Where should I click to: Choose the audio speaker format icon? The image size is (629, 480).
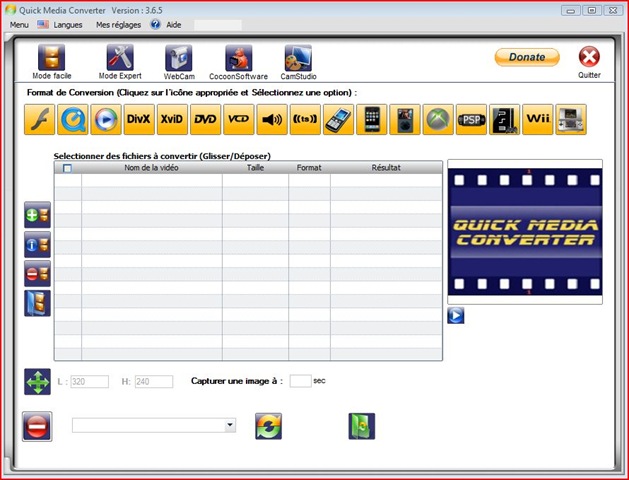(272, 119)
